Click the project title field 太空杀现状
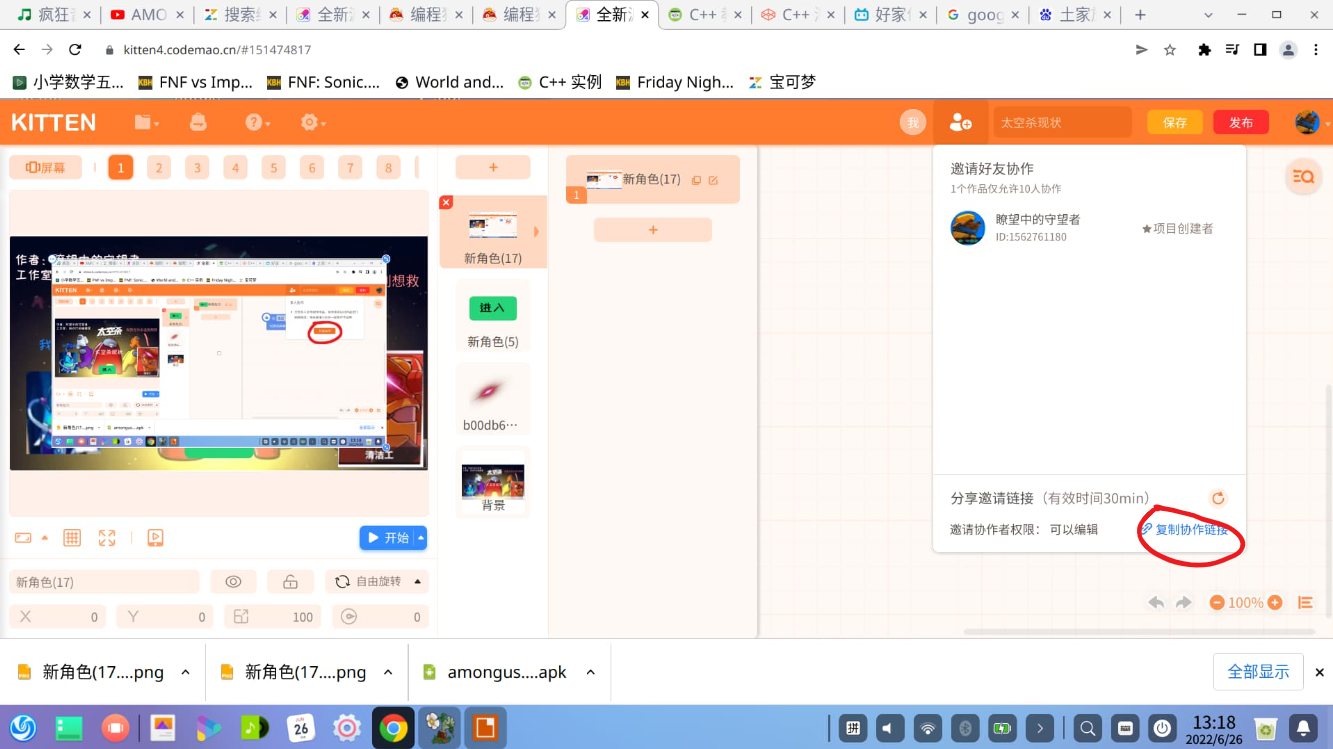The height and width of the screenshot is (749, 1333). pos(1062,122)
